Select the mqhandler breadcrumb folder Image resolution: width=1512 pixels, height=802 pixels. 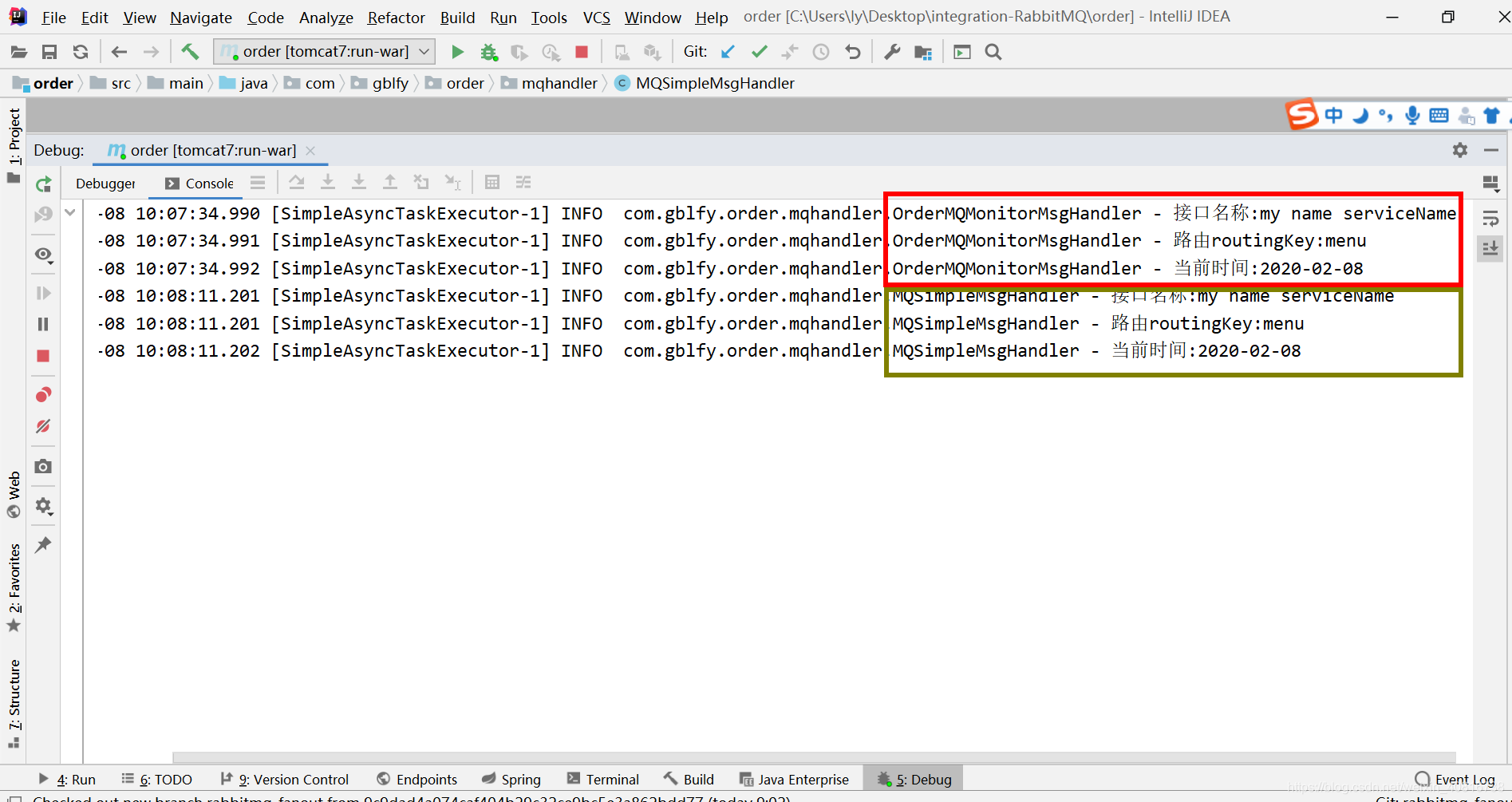pyautogui.click(x=550, y=83)
